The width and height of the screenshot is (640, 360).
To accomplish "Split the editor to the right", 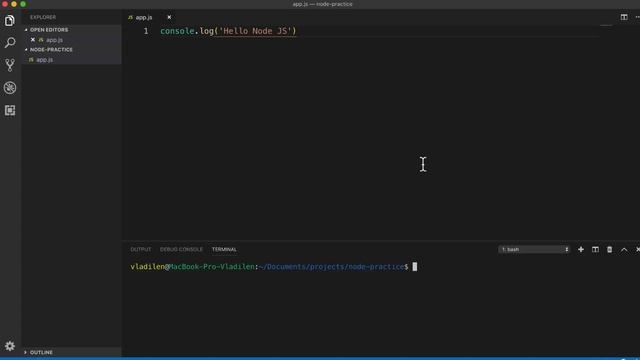I will coord(624,17).
